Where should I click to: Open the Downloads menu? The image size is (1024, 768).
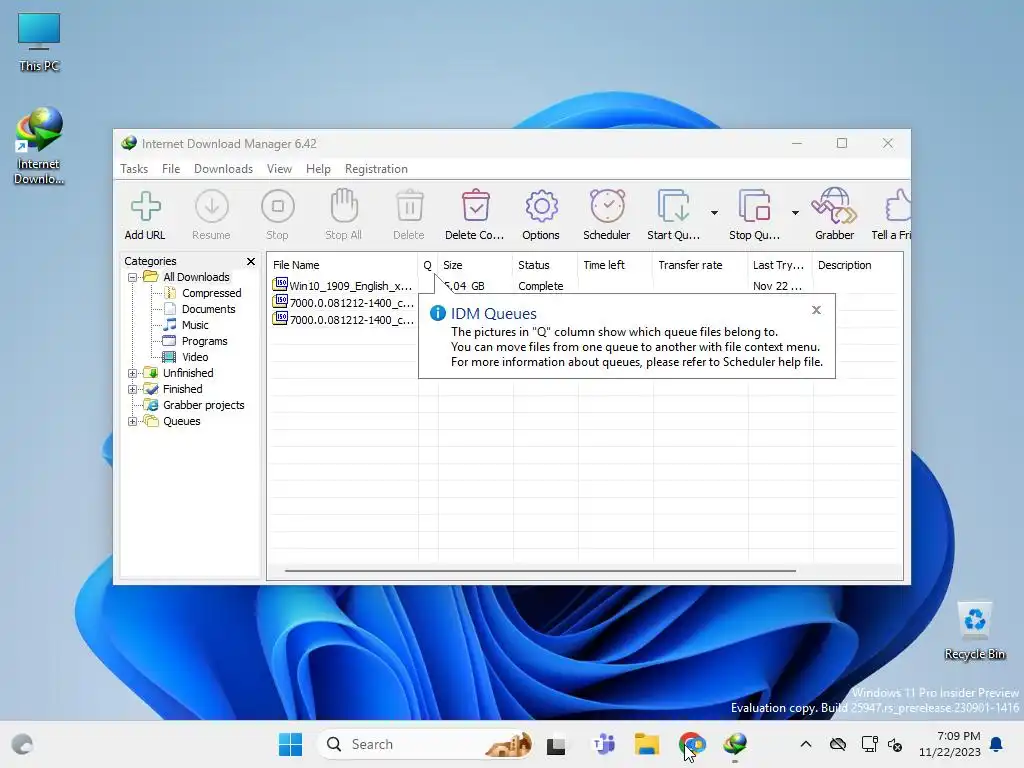[223, 168]
